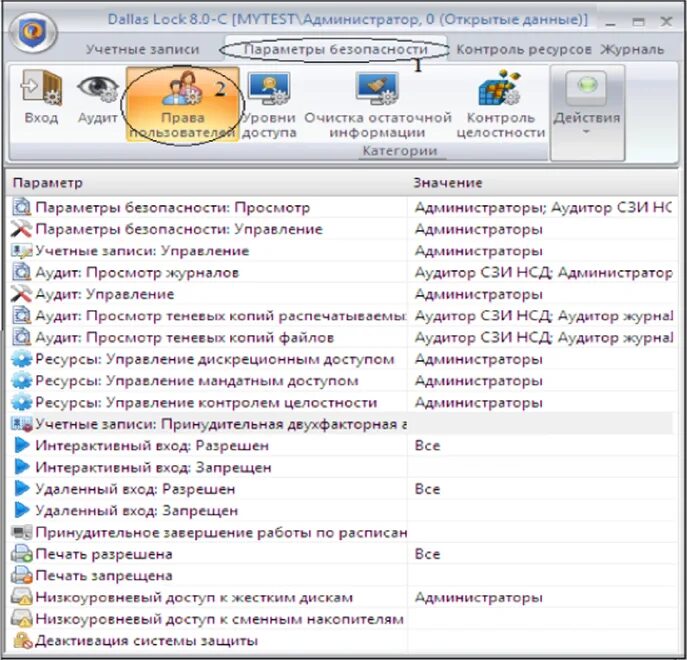Click Администраторы value of Низкоуровневый доступ к жестким дискам
The width and height of the screenshot is (687, 660).
click(x=478, y=597)
